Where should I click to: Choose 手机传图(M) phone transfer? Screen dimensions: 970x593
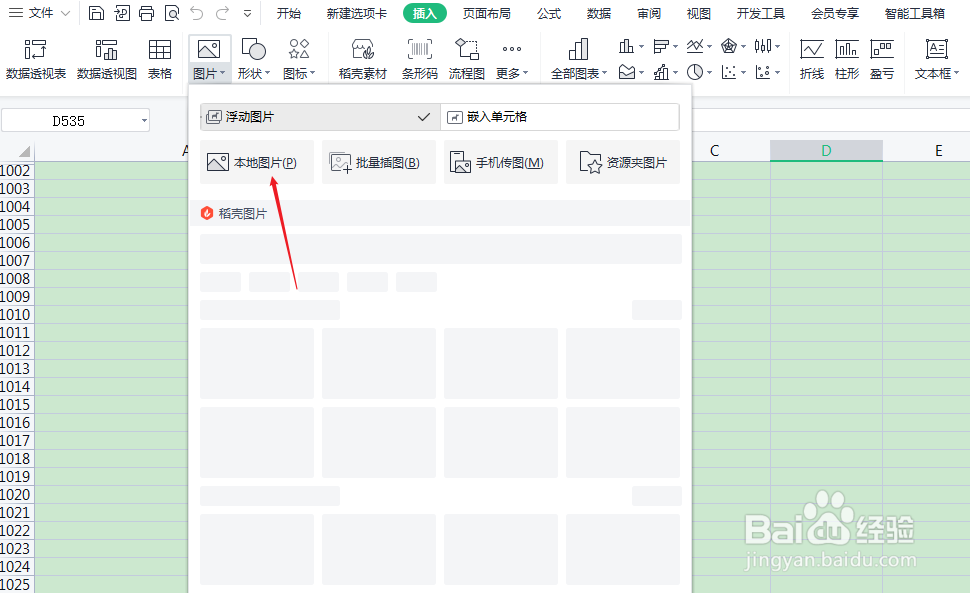501,162
